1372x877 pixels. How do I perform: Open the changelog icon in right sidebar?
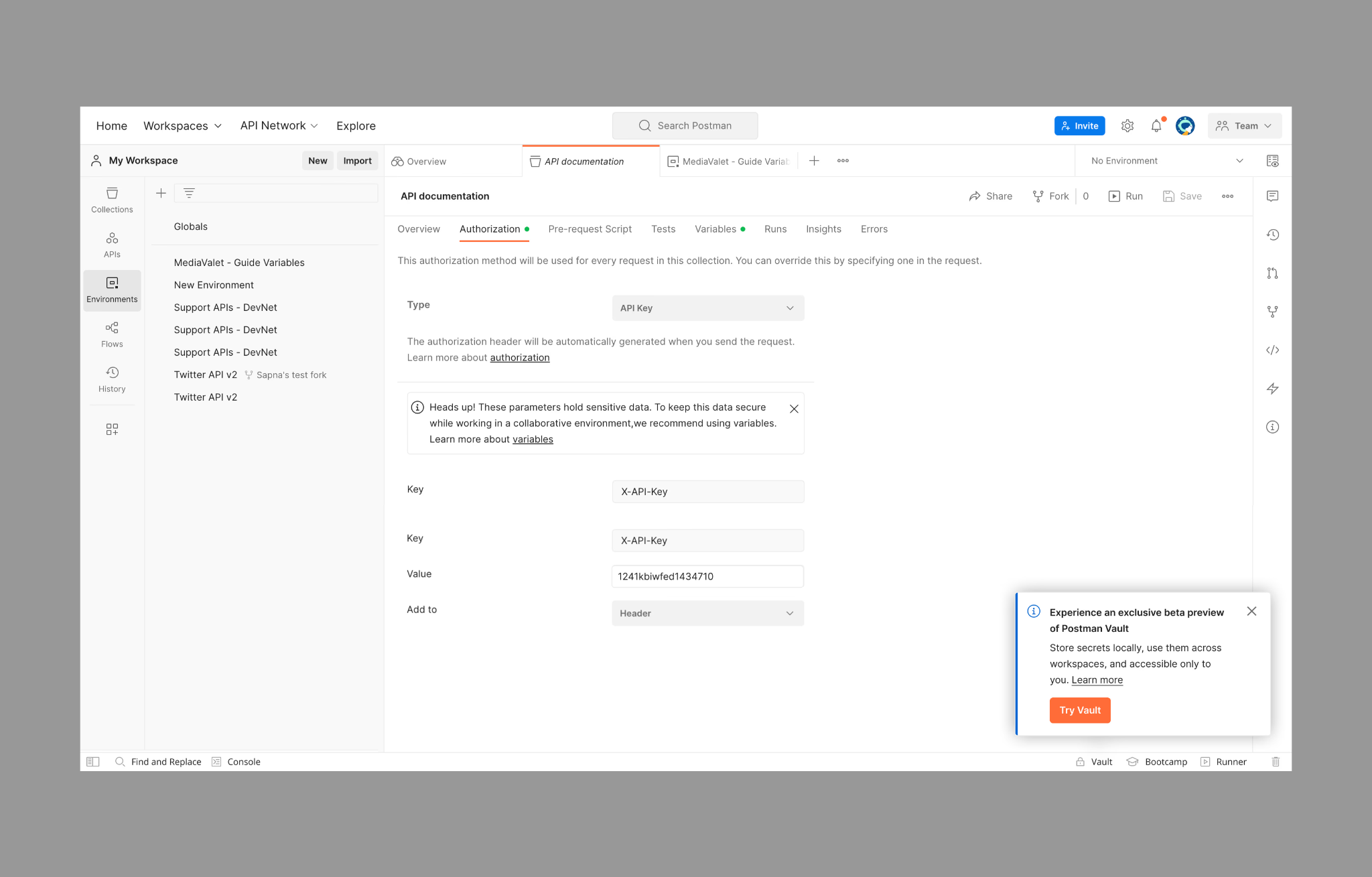coord(1272,234)
